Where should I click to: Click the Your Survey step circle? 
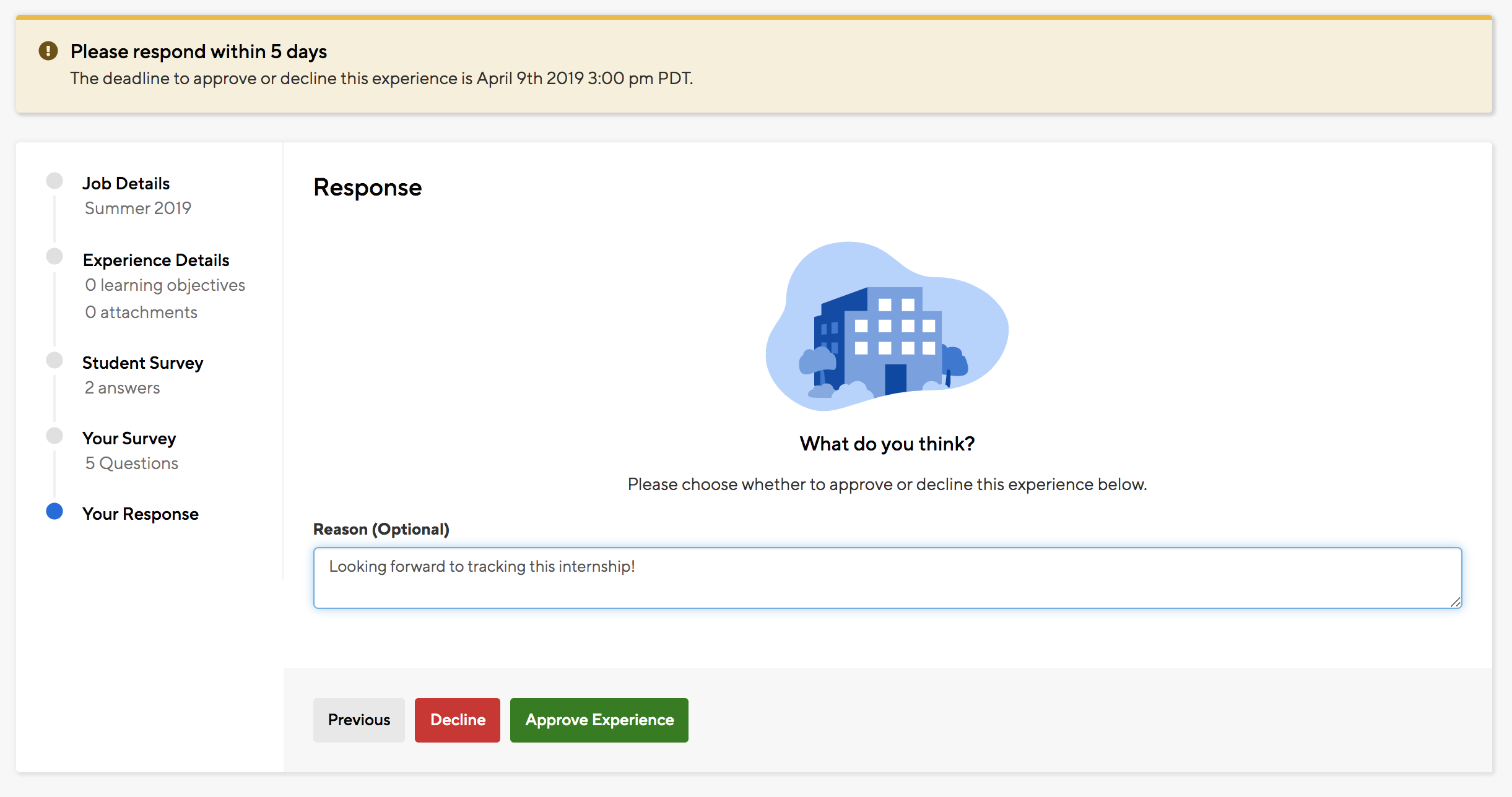tap(54, 436)
